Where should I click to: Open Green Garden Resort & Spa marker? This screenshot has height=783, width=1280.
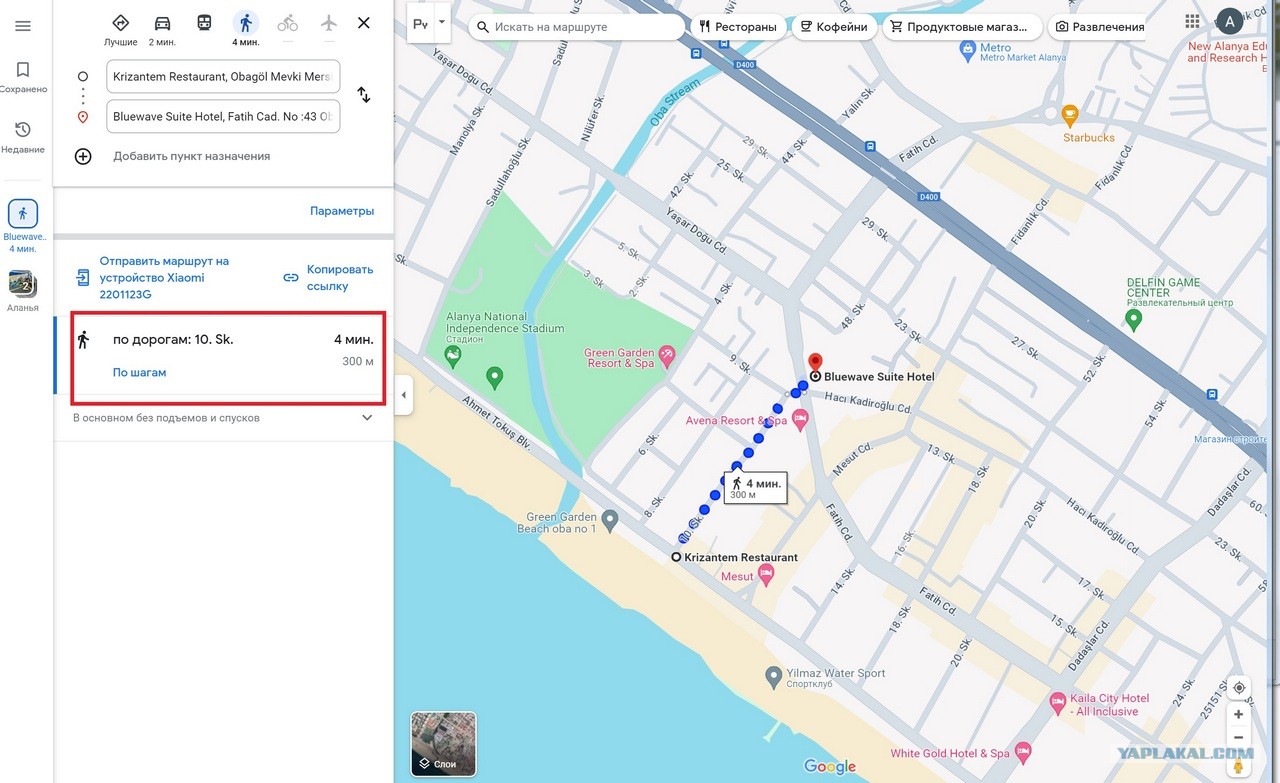coord(667,355)
